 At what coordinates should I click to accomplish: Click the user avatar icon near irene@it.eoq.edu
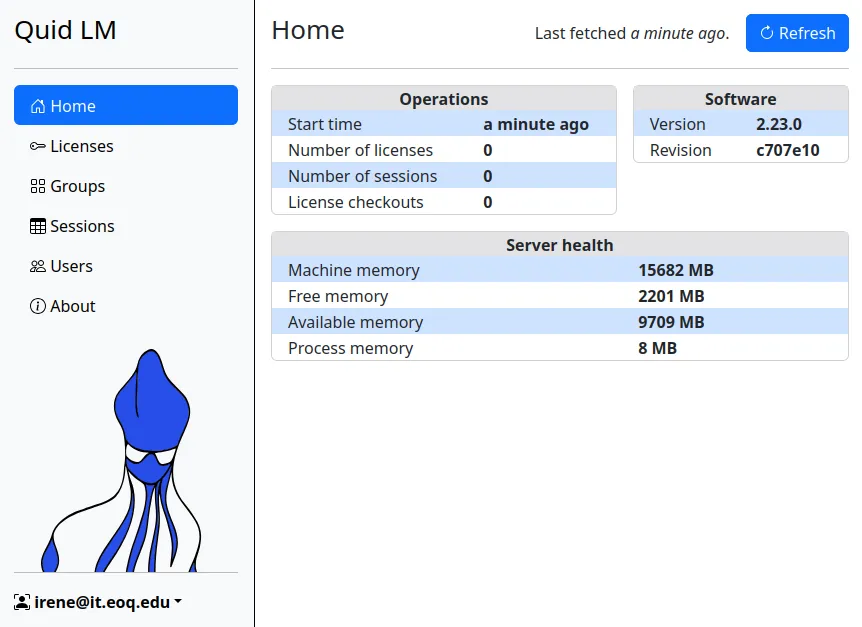point(22,600)
